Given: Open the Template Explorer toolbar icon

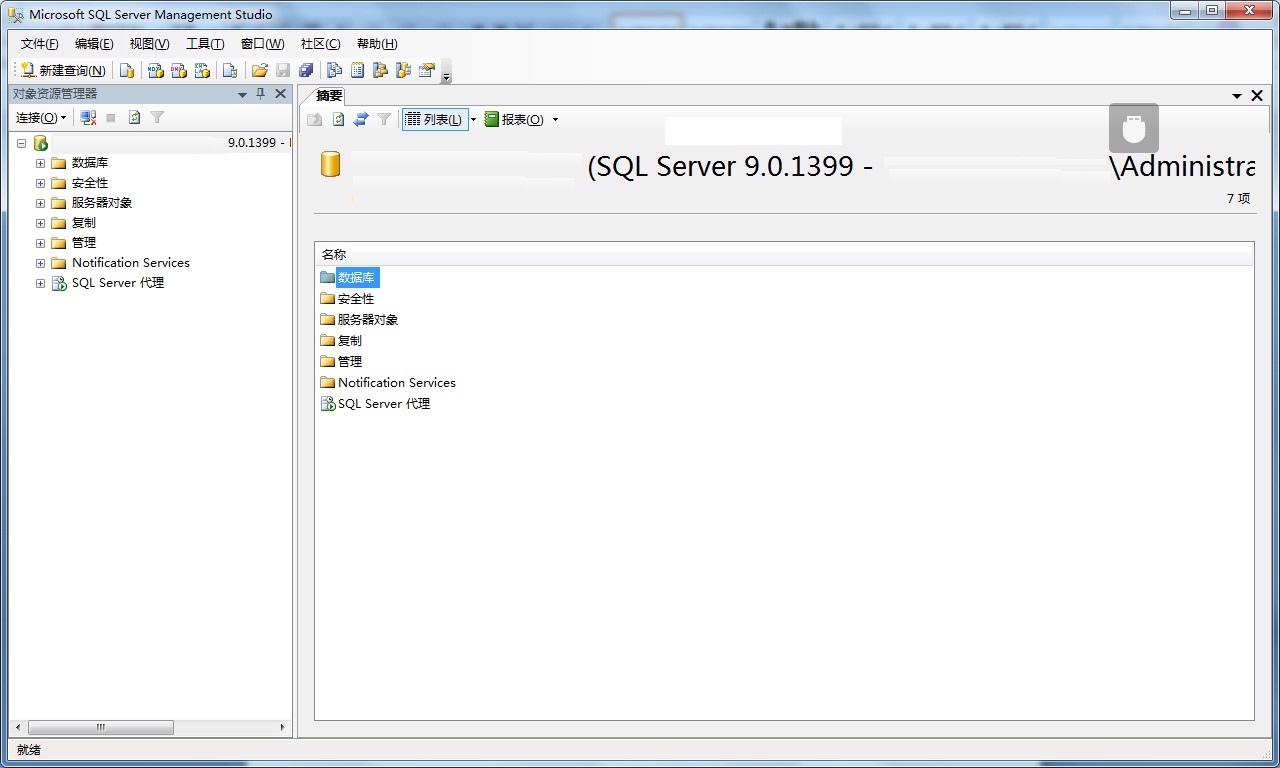Looking at the screenshot, I should 404,70.
